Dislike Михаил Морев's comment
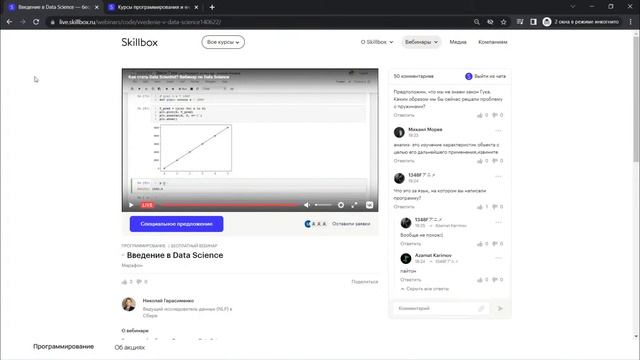This screenshot has width=640, height=360. point(495,161)
